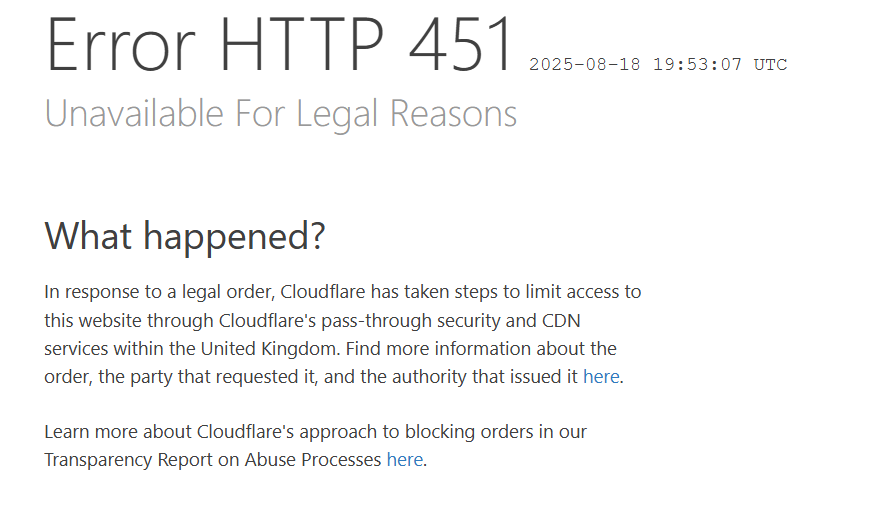This screenshot has height=523, width=894.
Task: Click "Find more information about the" sentence start
Action: click(x=481, y=348)
